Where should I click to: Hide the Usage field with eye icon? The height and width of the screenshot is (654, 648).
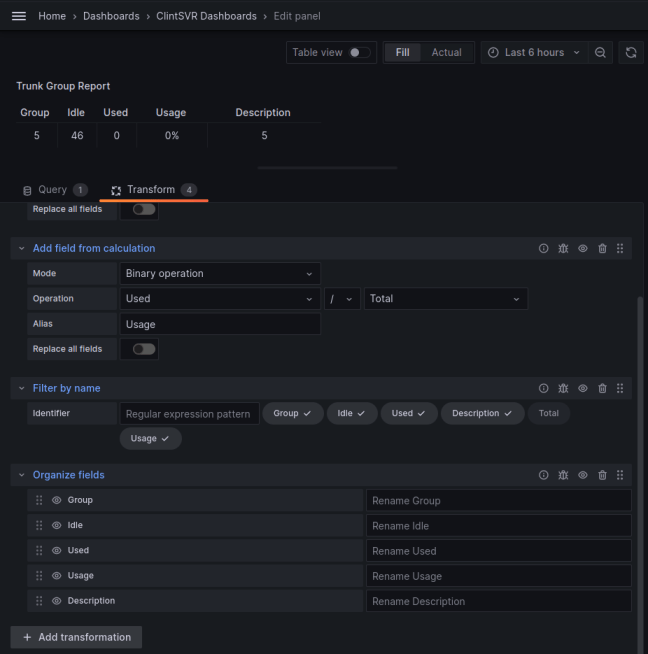pyautogui.click(x=57, y=576)
